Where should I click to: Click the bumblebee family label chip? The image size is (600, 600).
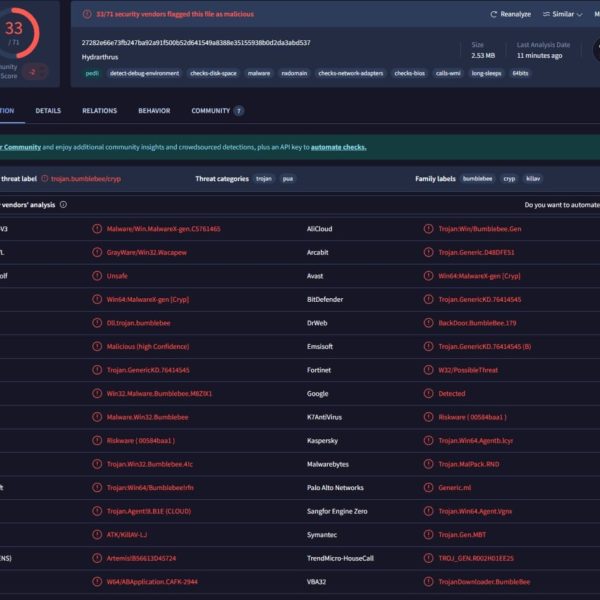click(477, 179)
